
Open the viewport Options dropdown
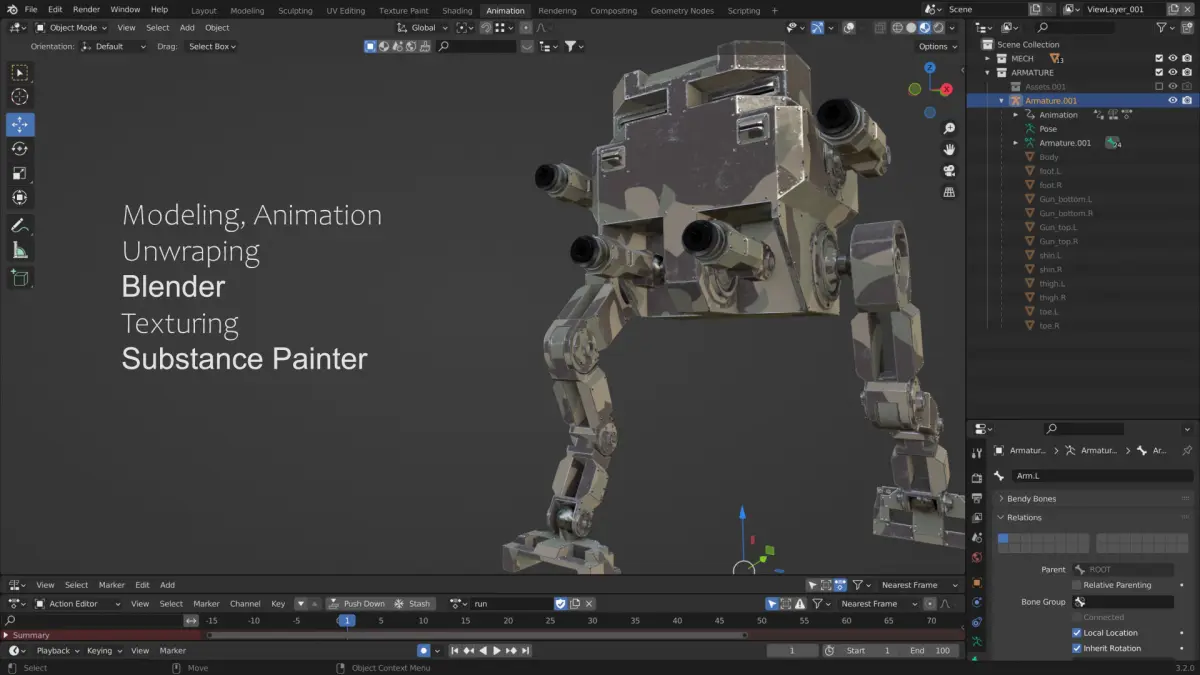pyautogui.click(x=937, y=47)
